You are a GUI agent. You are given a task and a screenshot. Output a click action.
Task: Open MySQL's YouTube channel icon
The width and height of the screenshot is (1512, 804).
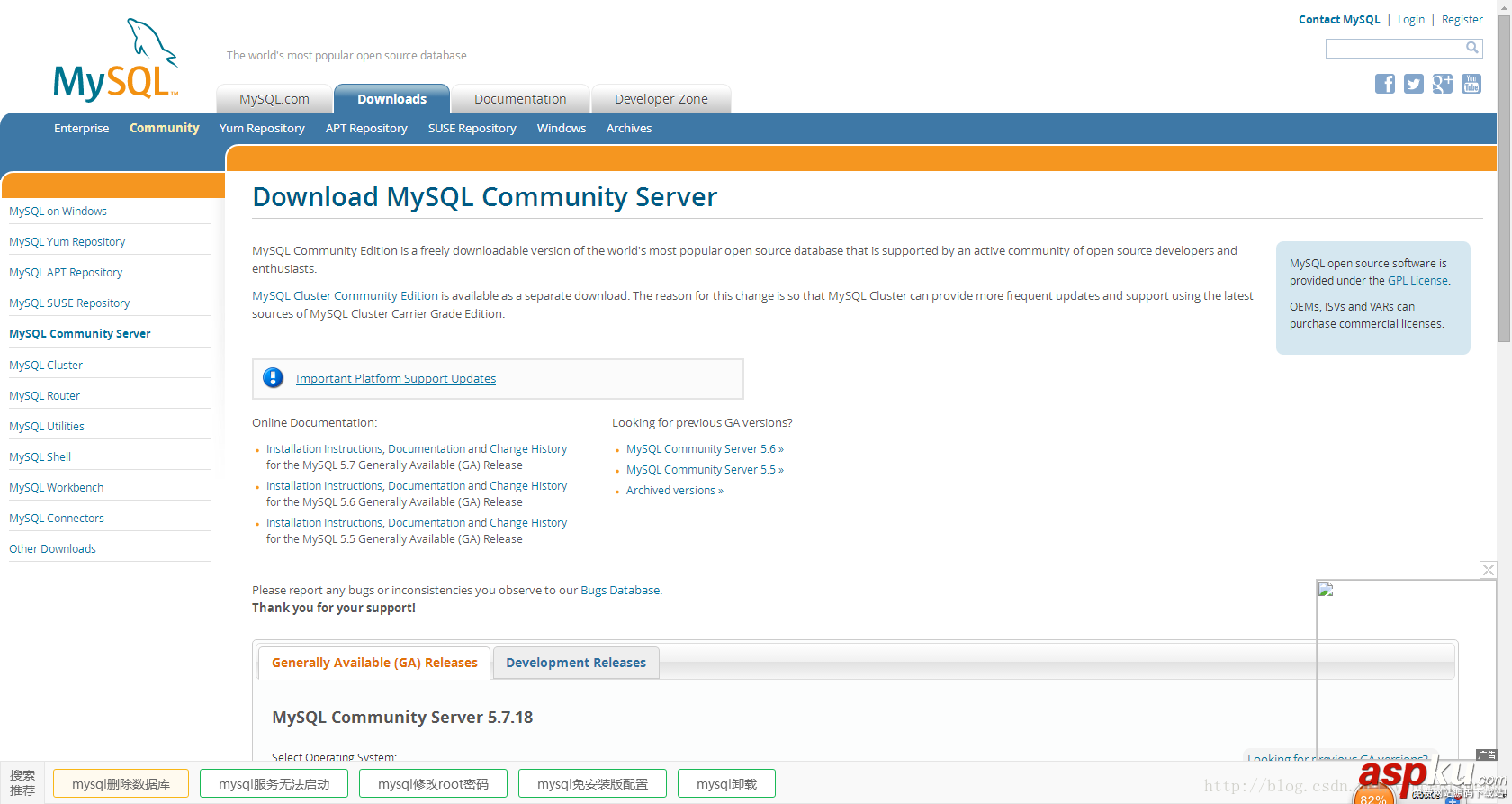[1471, 84]
